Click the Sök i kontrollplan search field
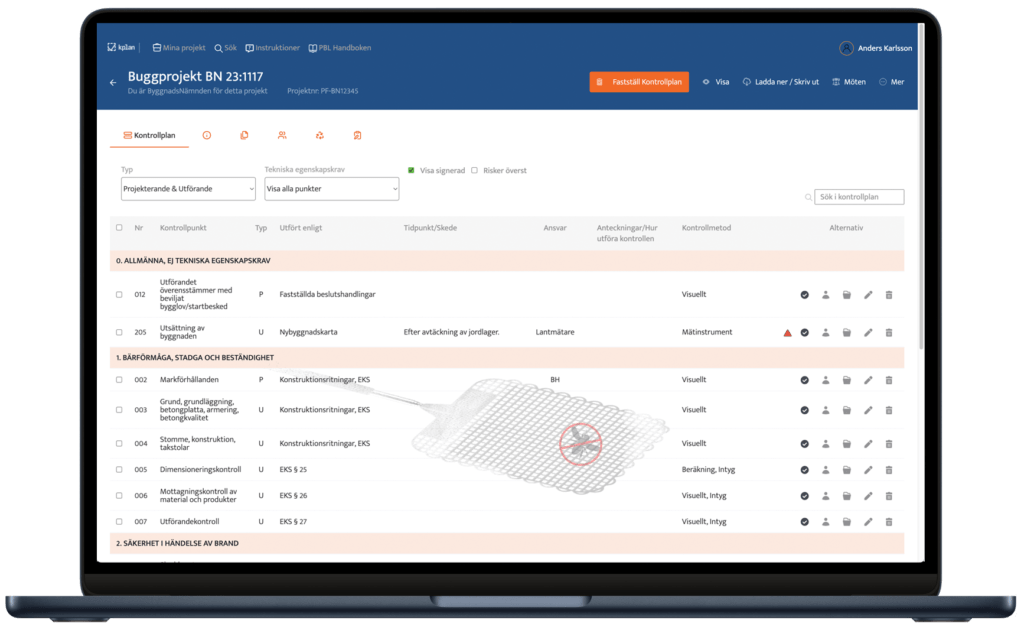The height and width of the screenshot is (630, 1024). click(x=858, y=197)
